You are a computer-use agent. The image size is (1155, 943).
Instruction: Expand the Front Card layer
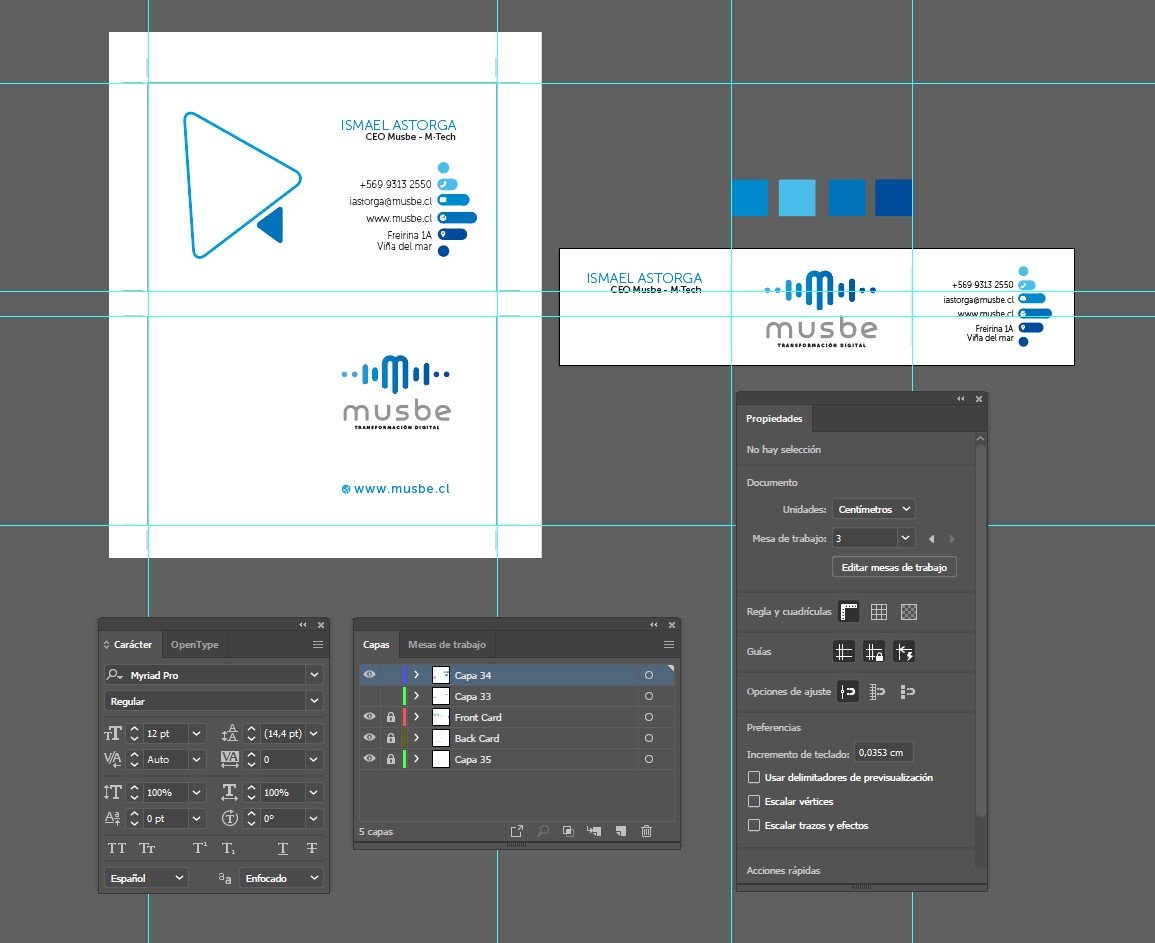[416, 717]
